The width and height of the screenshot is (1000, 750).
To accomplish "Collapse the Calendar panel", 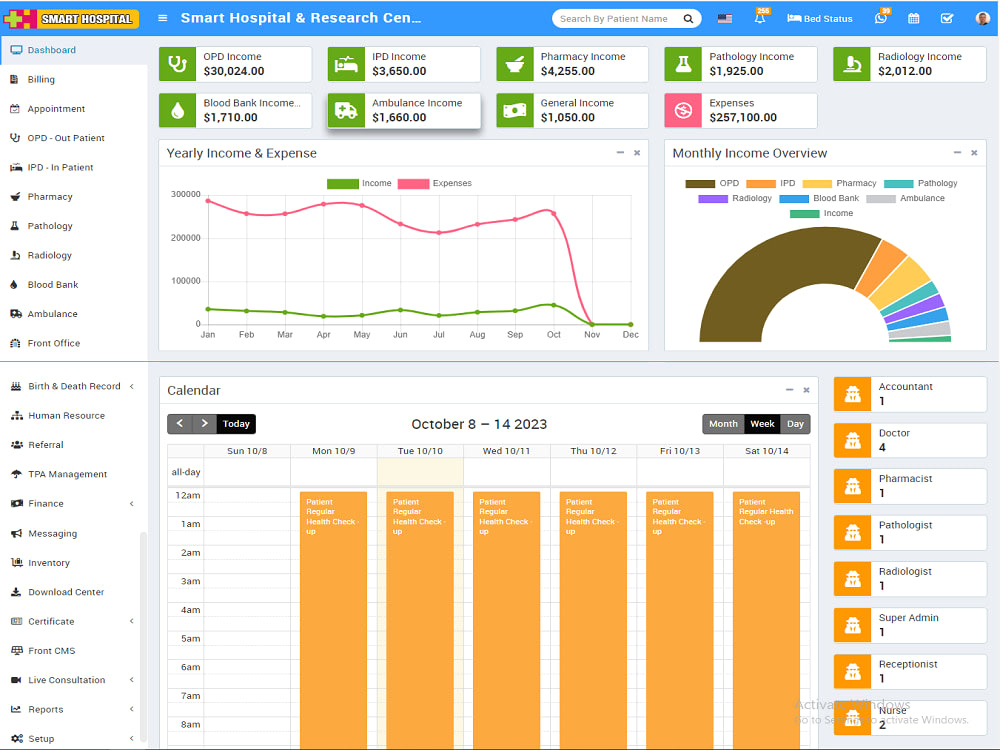I will 789,390.
